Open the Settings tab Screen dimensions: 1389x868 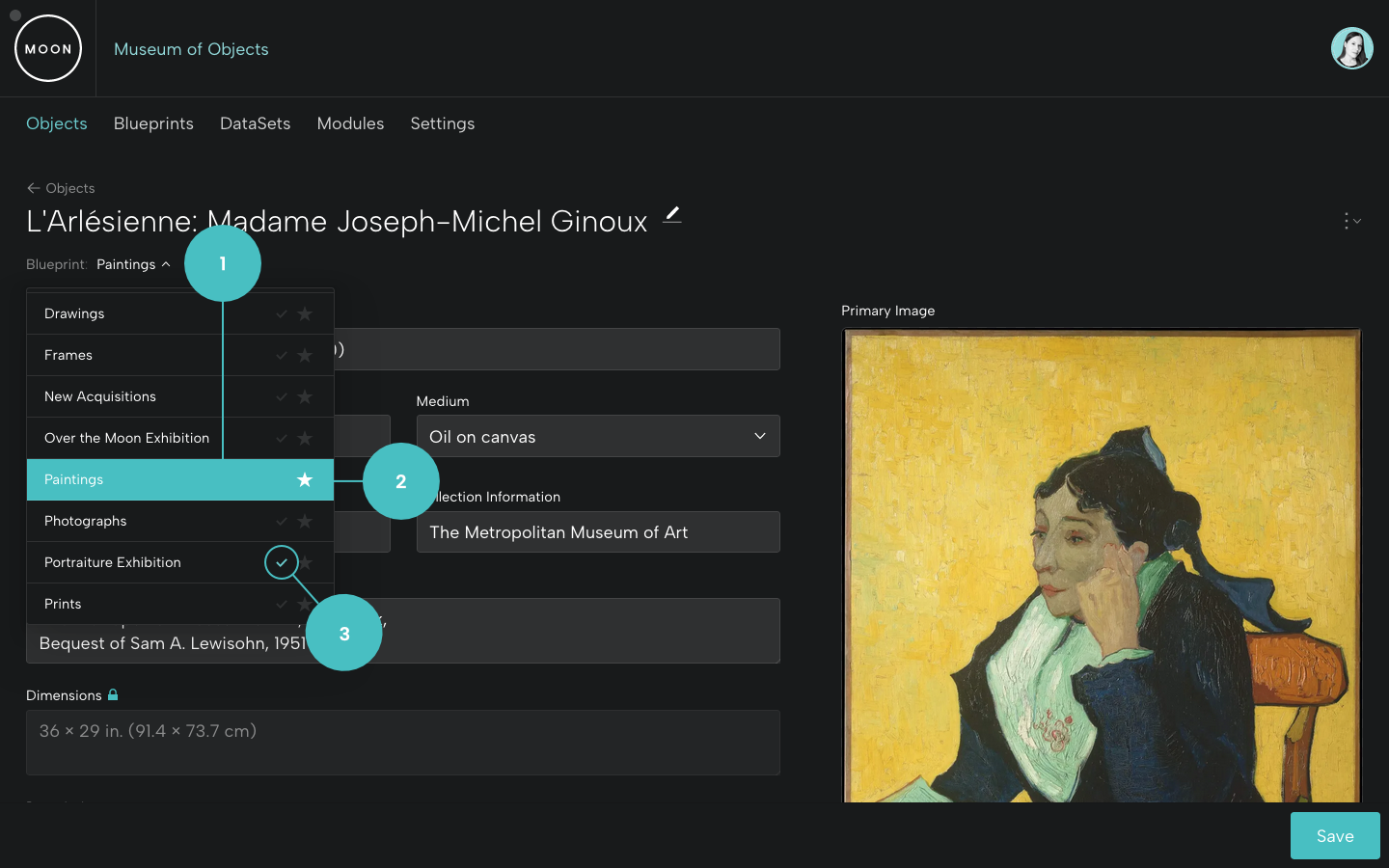[x=443, y=123]
